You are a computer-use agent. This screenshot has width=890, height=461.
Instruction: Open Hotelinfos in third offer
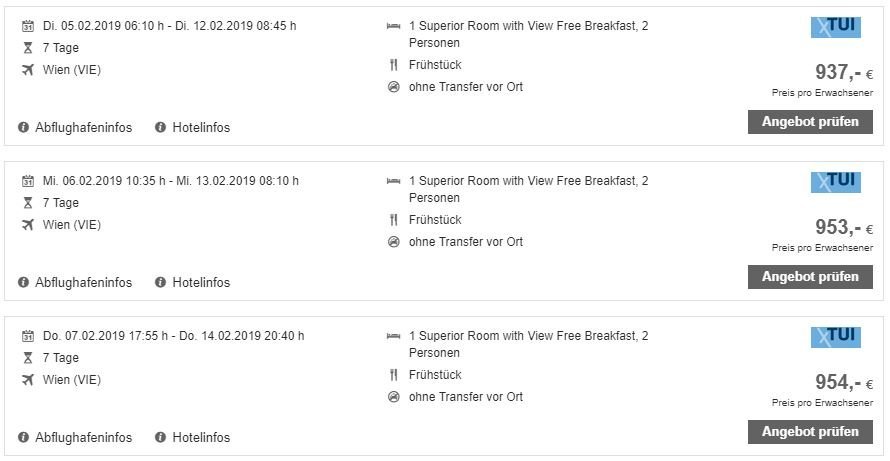pos(201,438)
